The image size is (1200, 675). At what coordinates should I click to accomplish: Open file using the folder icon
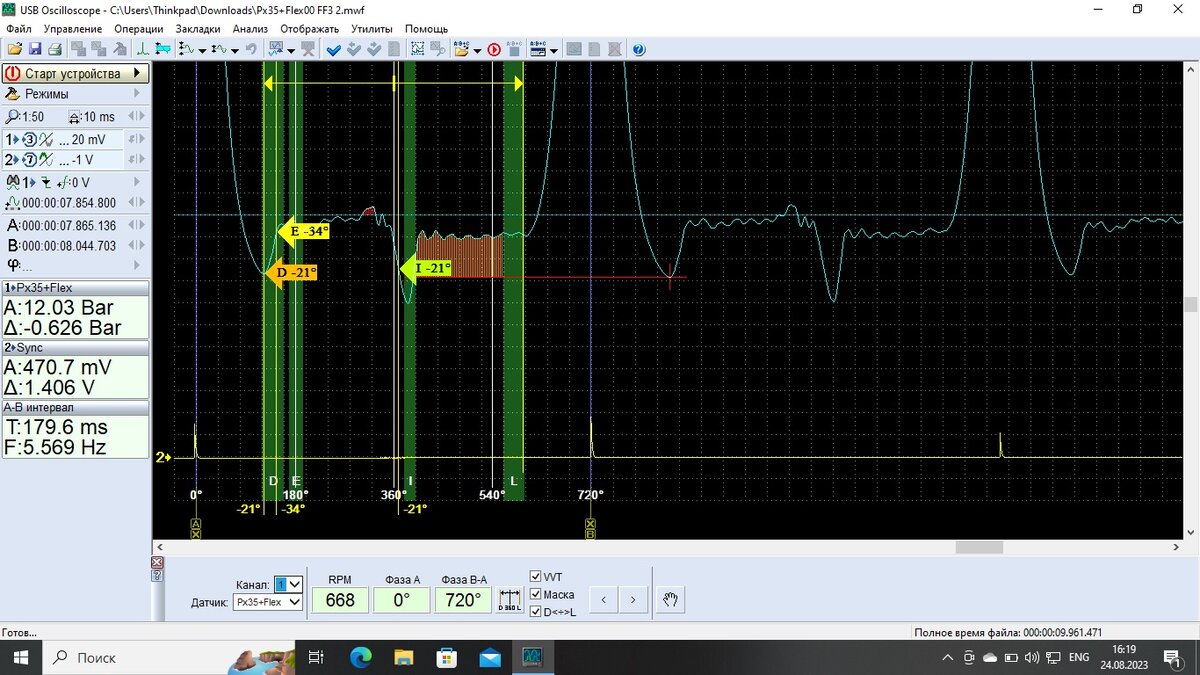(x=14, y=49)
